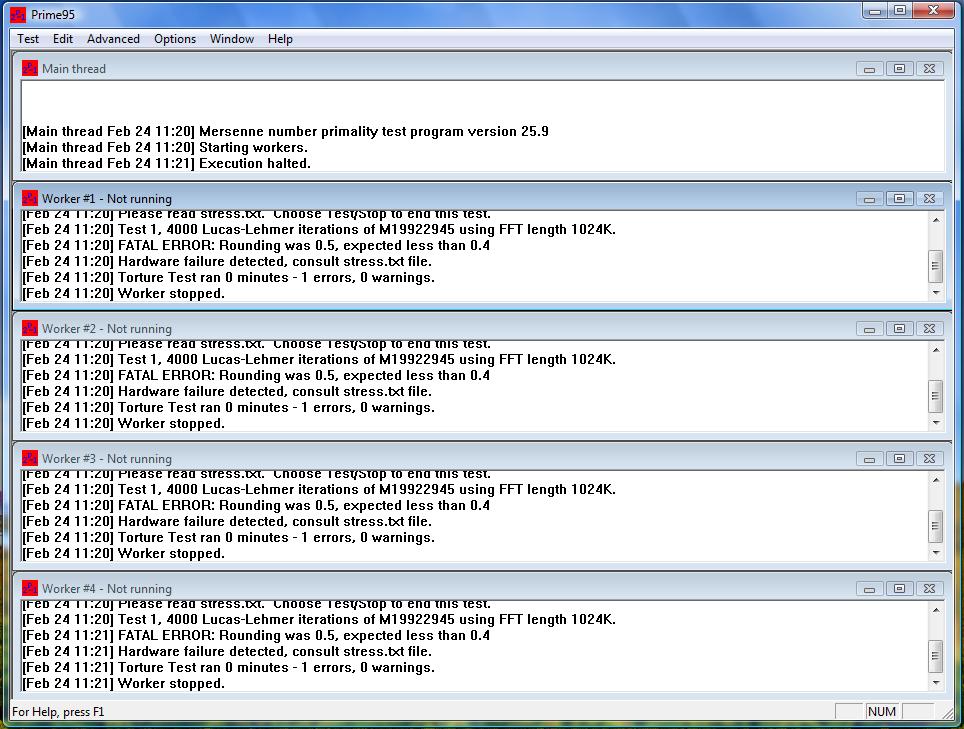Click Test 1 M19922945 line in Worker #4

pyautogui.click(x=319, y=620)
